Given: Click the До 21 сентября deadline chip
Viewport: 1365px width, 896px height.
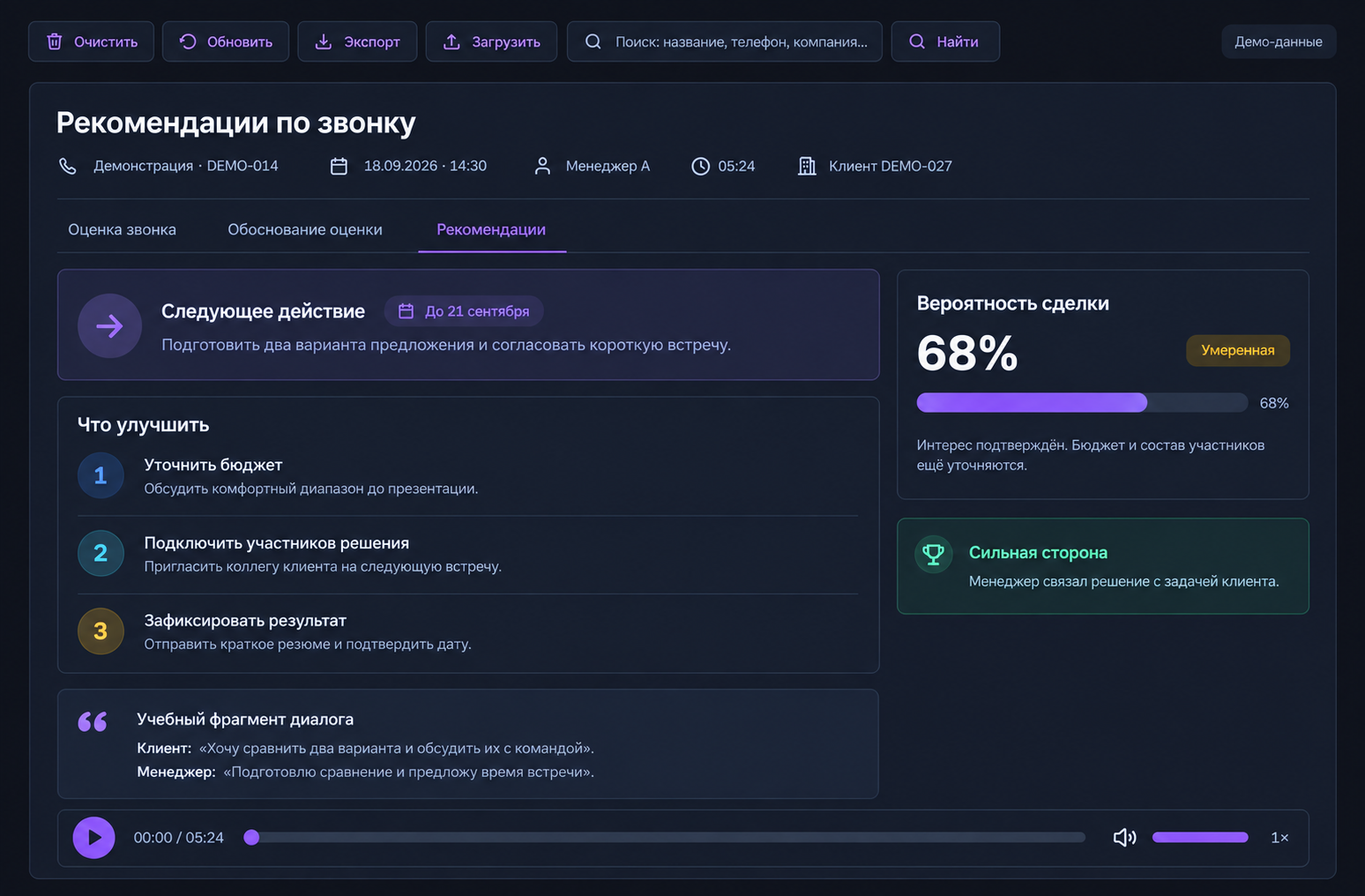Looking at the screenshot, I should point(464,311).
